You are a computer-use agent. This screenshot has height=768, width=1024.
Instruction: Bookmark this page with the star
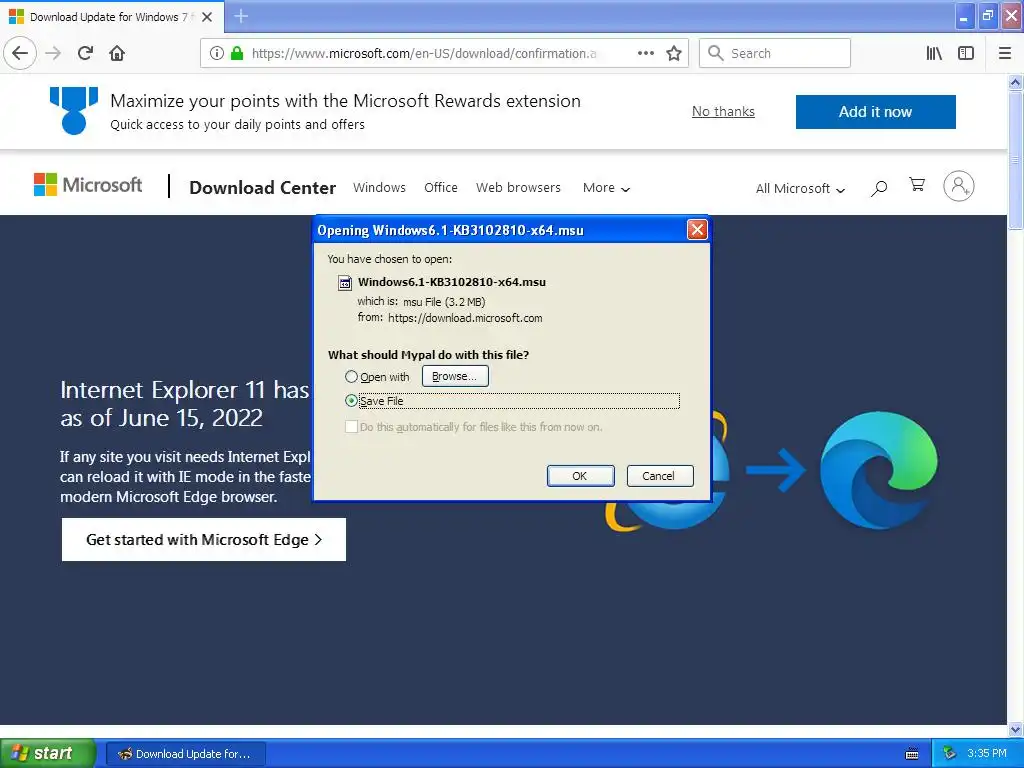pos(674,54)
